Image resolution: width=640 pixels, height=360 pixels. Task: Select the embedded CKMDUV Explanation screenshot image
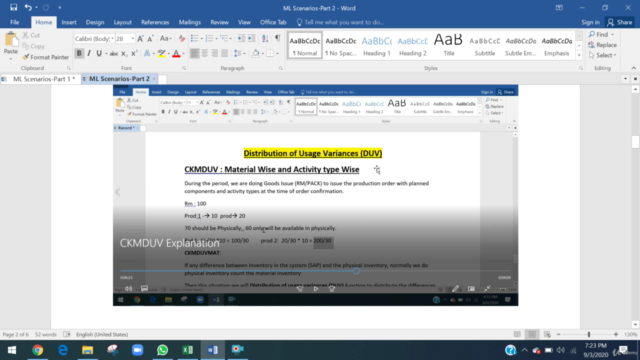point(316,195)
